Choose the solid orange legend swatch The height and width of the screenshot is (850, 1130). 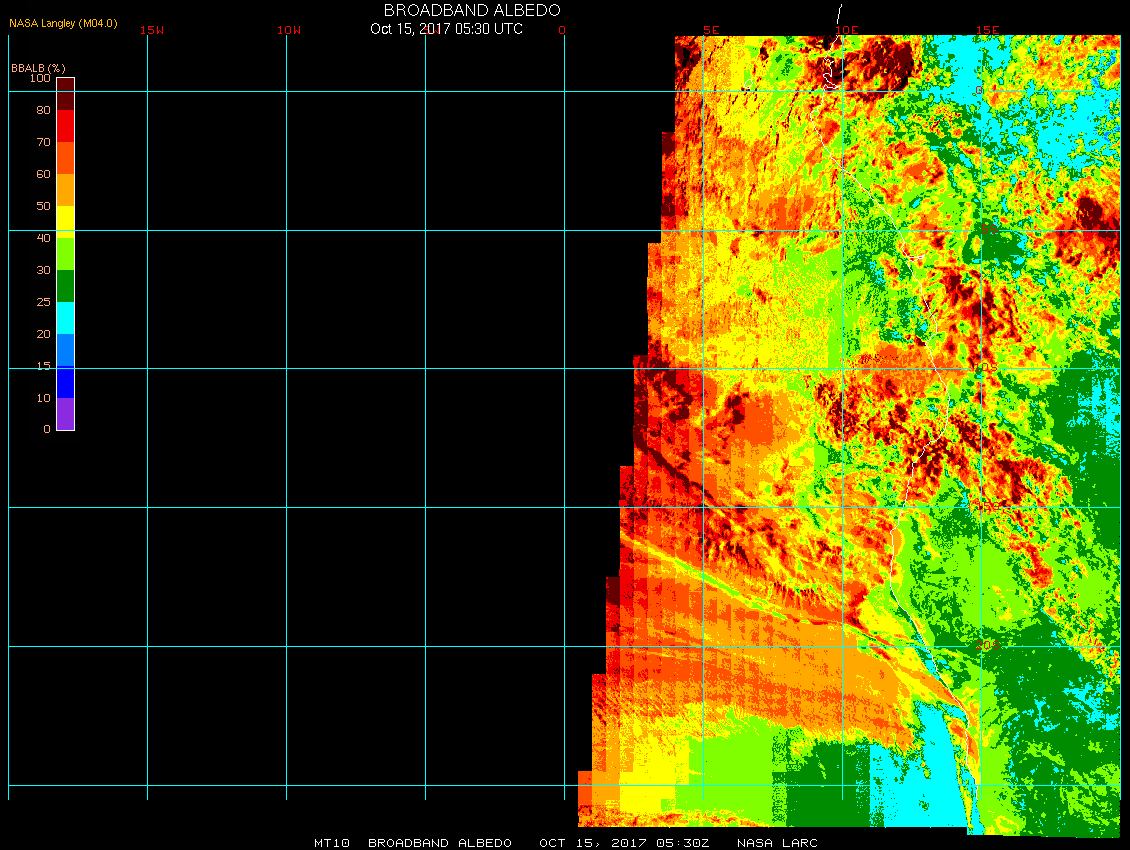click(65, 189)
